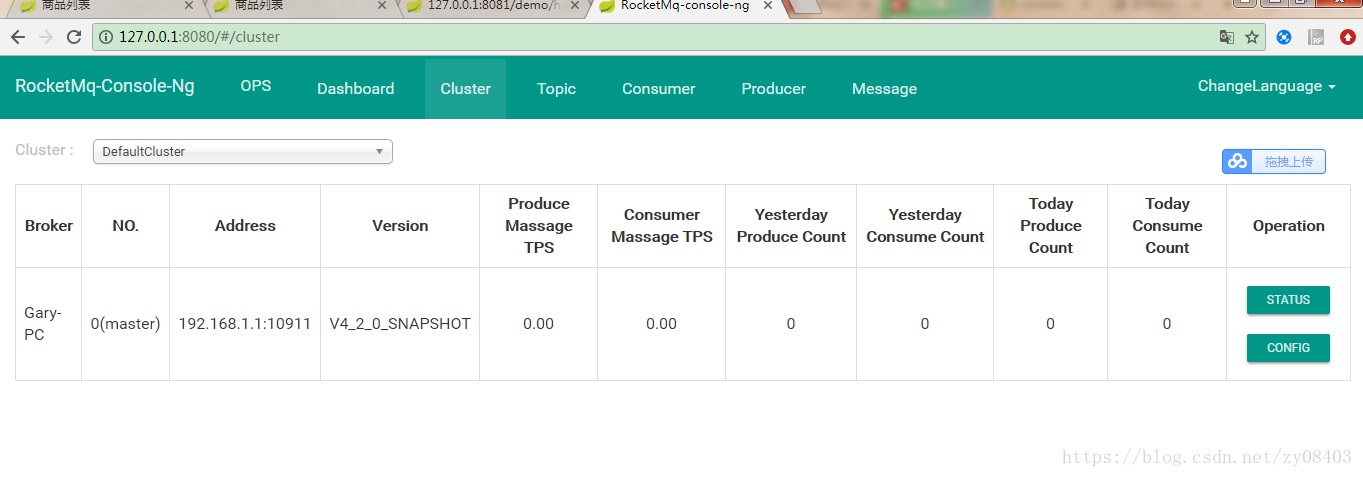Click the Yesterday Consume Count header
The height and width of the screenshot is (477, 1363).
[x=925, y=226]
